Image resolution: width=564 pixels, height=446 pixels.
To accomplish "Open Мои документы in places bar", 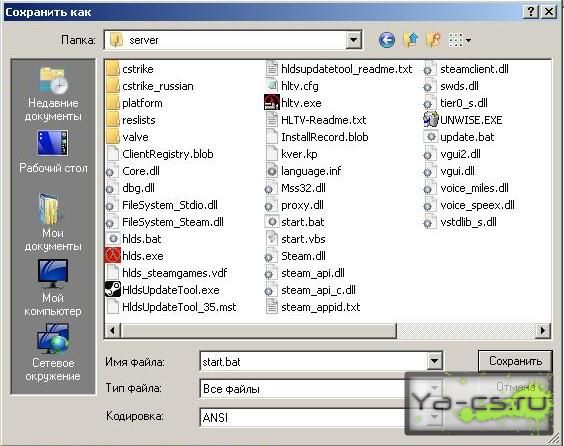I will (53, 223).
